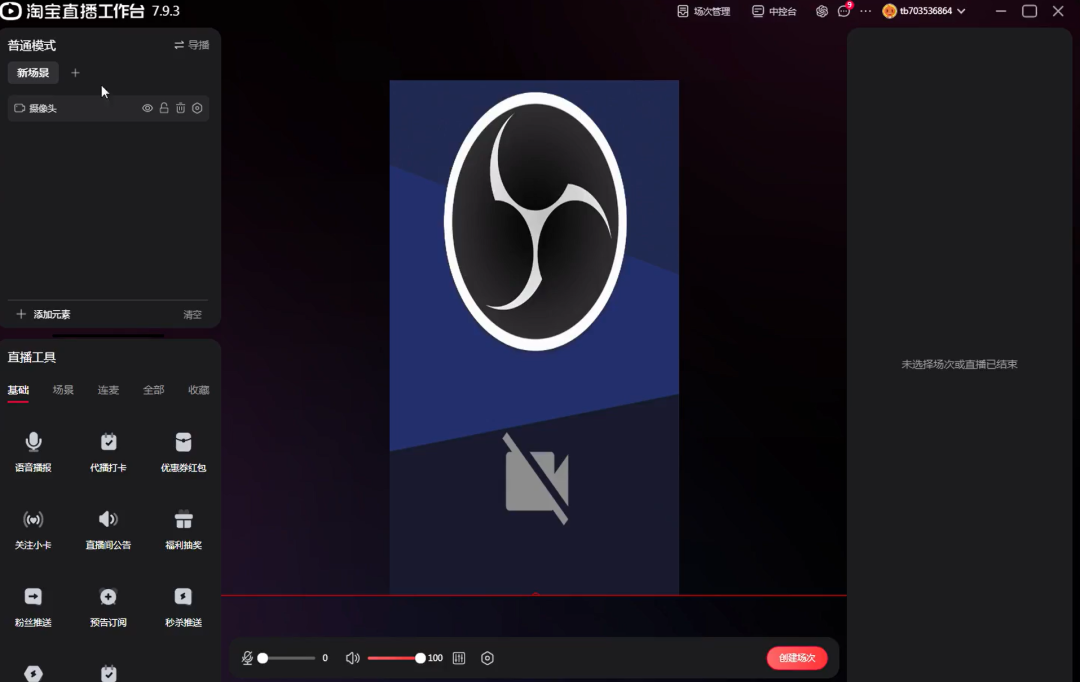
Task: Switch to the 收藏 tools tab
Action: (198, 390)
